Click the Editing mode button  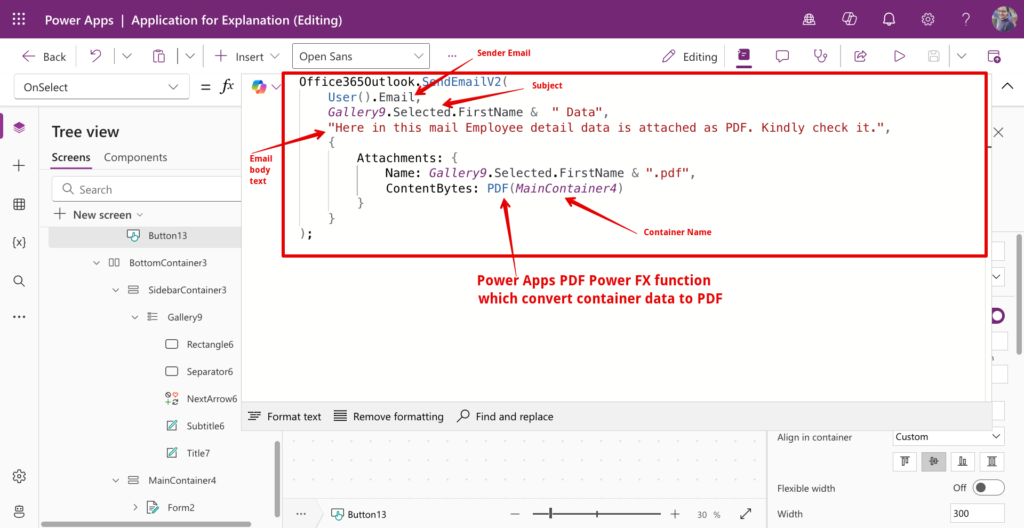(689, 56)
